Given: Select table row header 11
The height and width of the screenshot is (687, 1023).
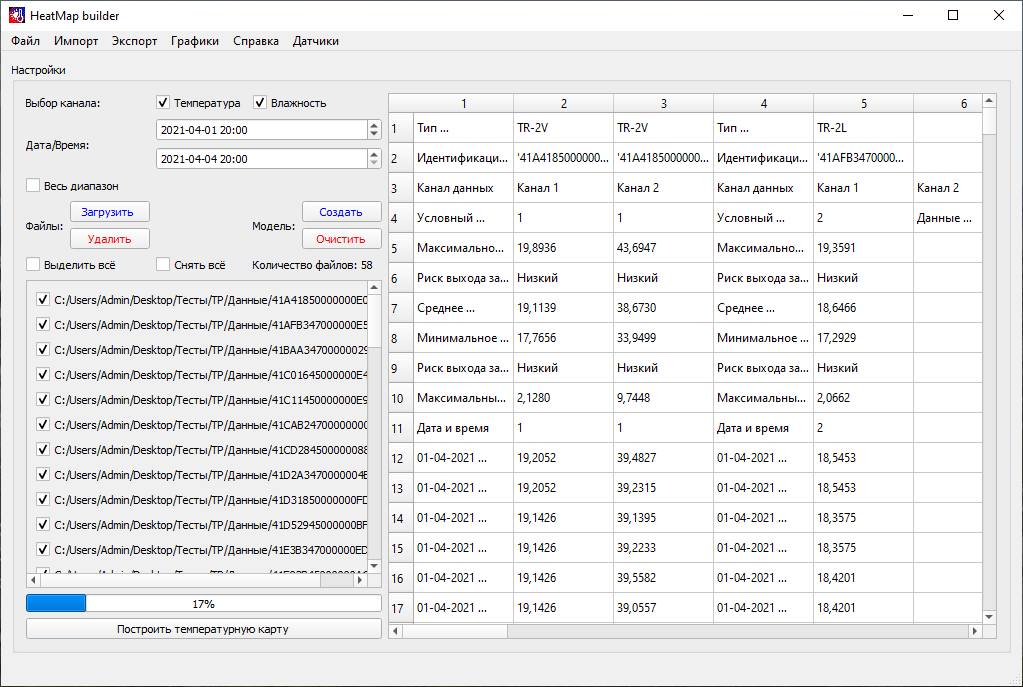Looking at the screenshot, I should [401, 428].
